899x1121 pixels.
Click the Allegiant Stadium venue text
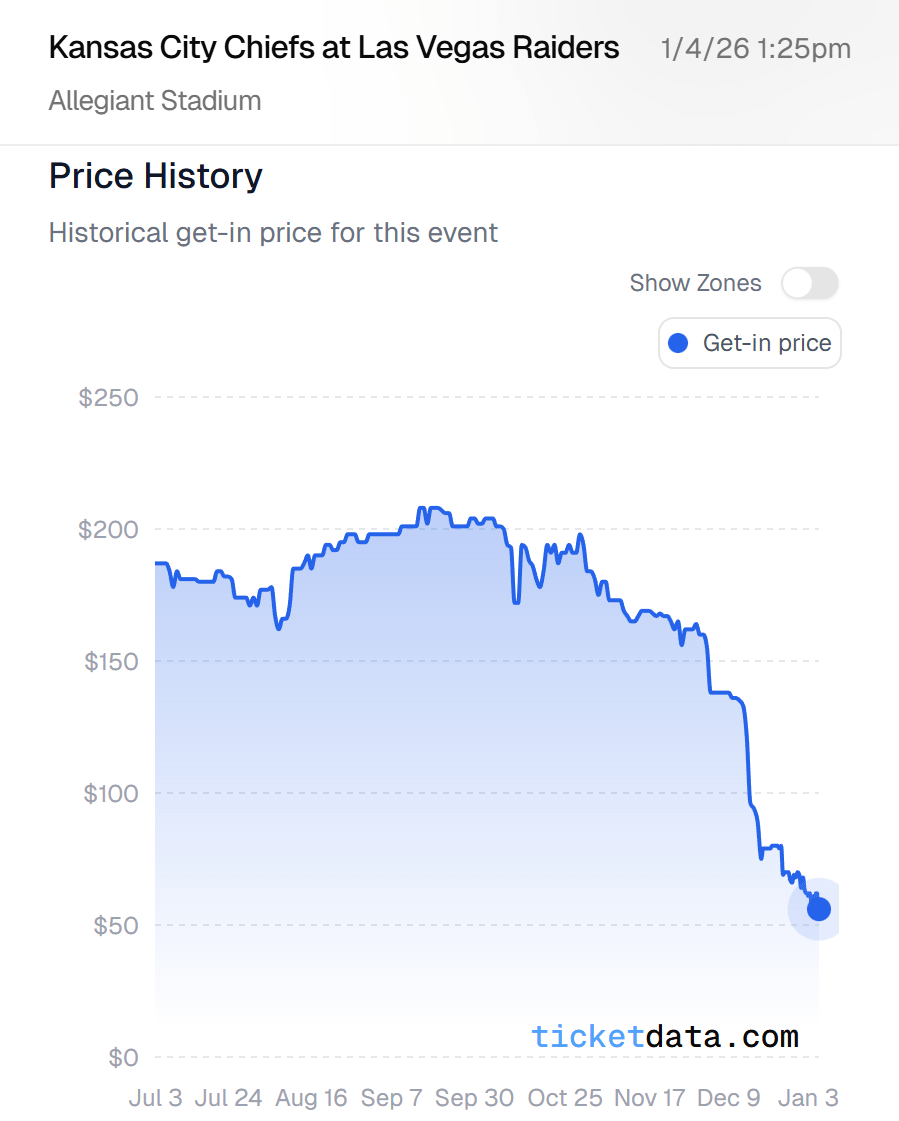[x=155, y=101]
